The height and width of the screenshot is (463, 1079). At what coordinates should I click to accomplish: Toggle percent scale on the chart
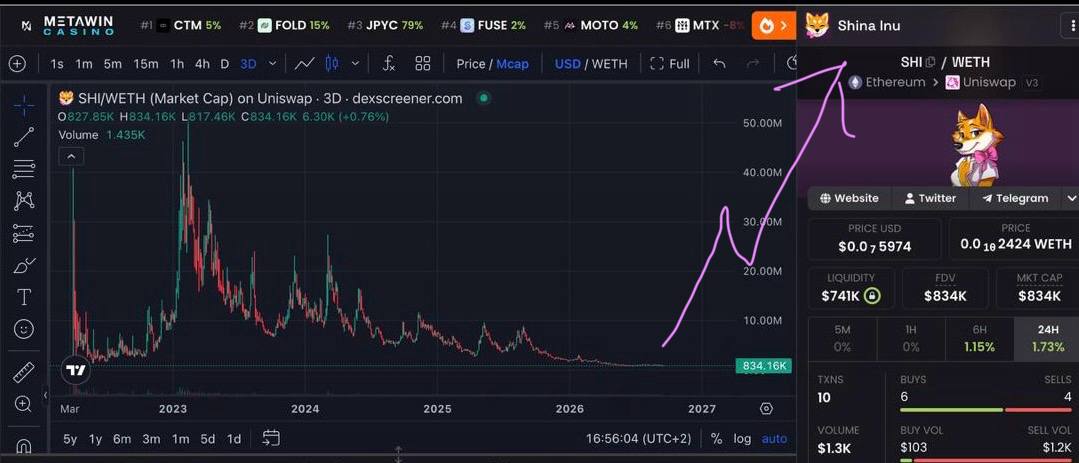coord(716,438)
